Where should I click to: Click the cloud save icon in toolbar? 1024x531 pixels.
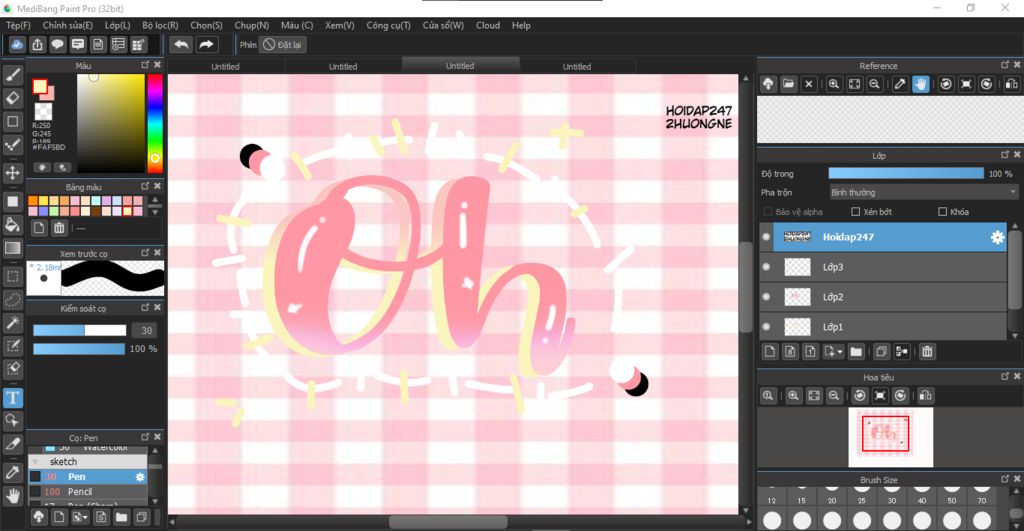17,44
